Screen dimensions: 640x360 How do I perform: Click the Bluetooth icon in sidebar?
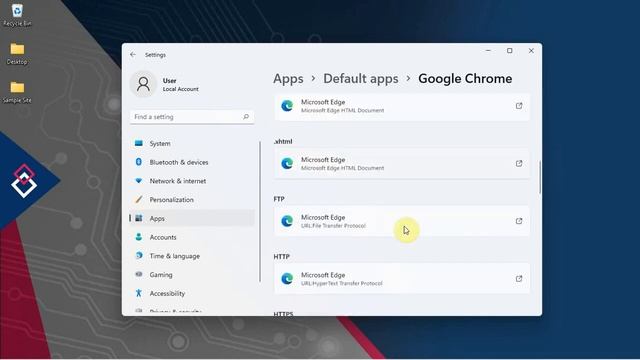click(139, 162)
